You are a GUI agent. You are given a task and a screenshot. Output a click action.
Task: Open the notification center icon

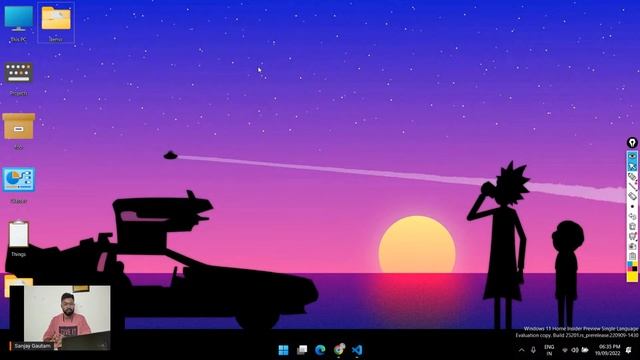[x=629, y=350]
